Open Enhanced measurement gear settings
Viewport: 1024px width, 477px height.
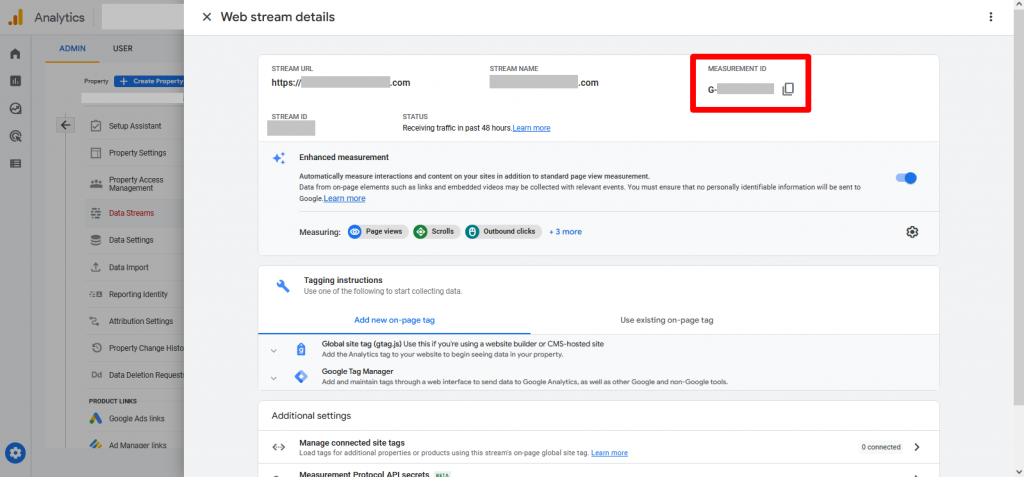tap(912, 232)
